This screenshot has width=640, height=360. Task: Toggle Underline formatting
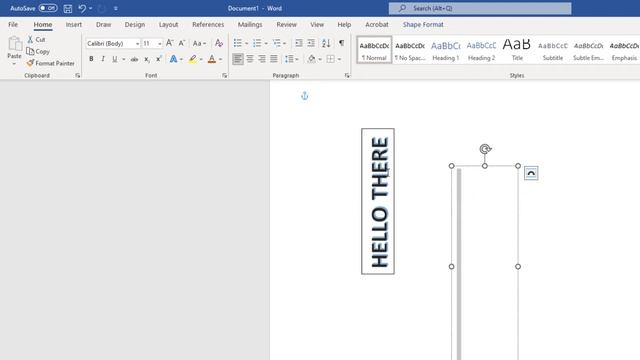pos(115,59)
